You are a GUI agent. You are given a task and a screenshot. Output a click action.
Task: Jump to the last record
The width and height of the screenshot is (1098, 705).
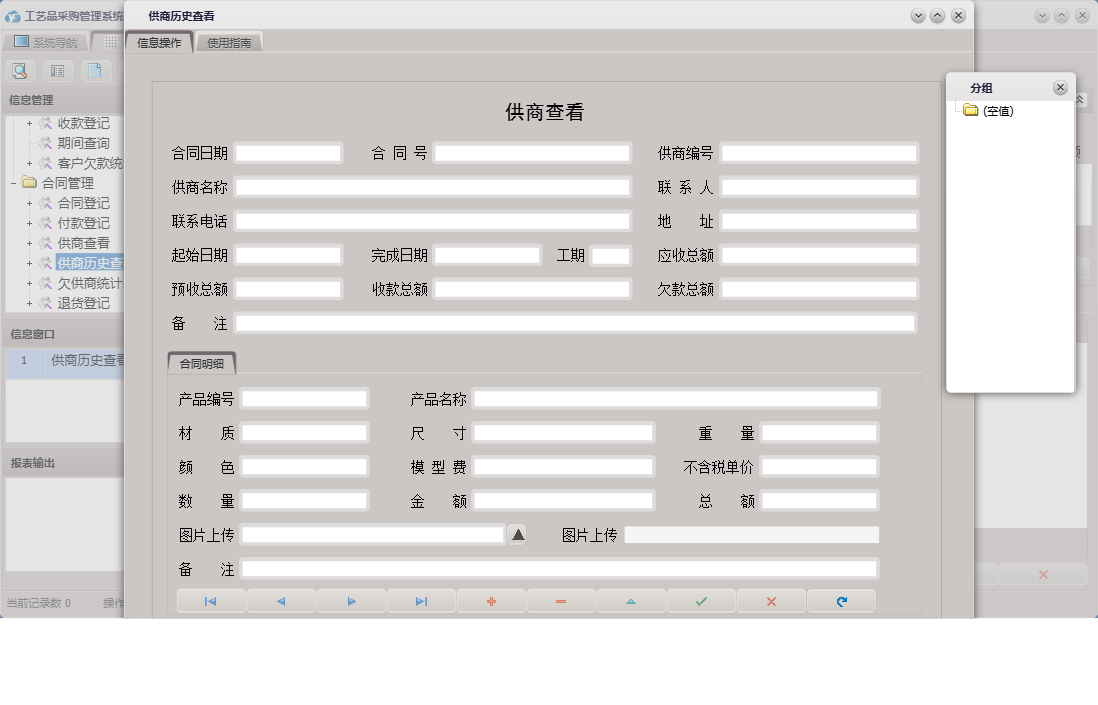420,600
